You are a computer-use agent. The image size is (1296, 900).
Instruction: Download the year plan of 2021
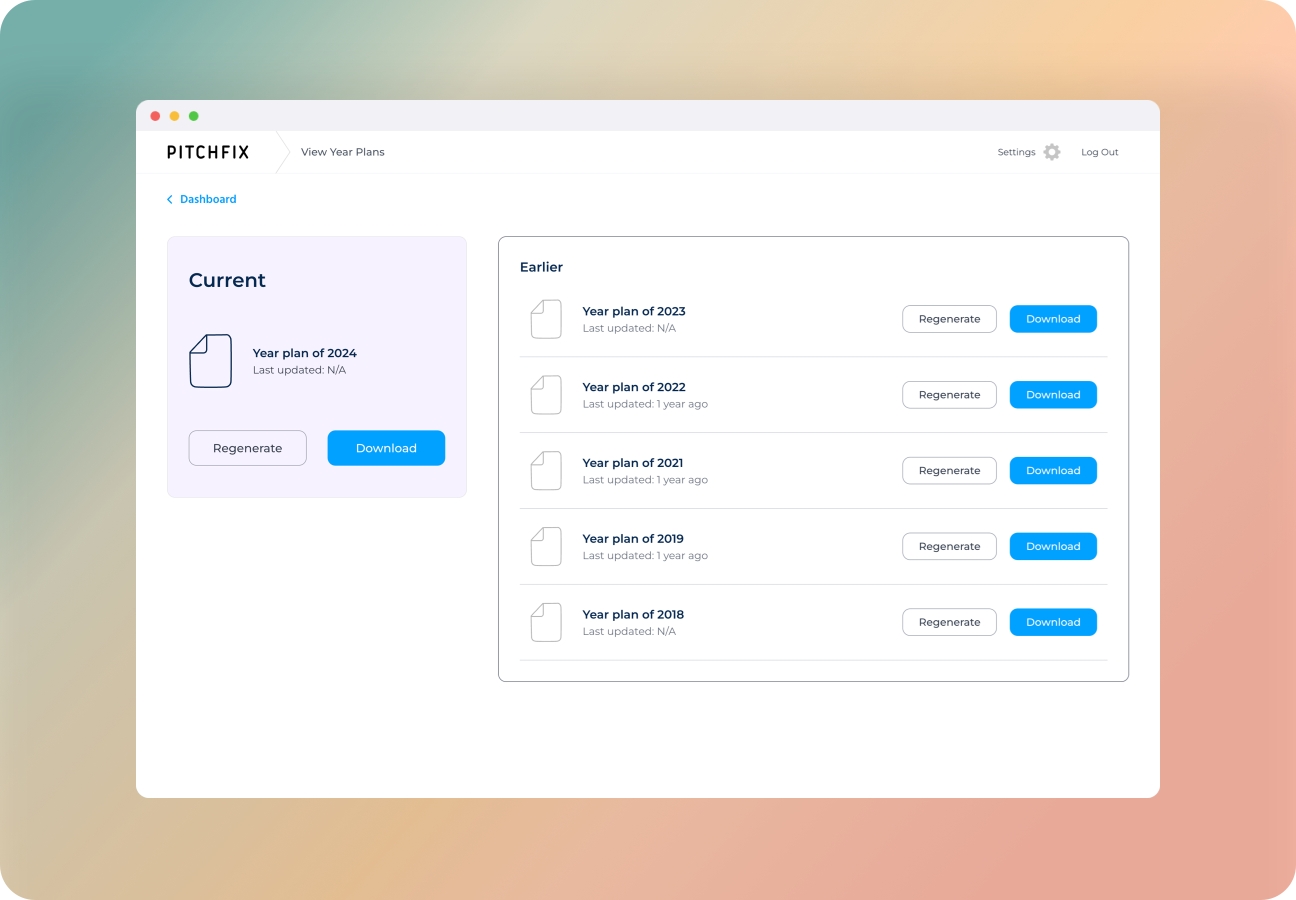pyautogui.click(x=1053, y=471)
